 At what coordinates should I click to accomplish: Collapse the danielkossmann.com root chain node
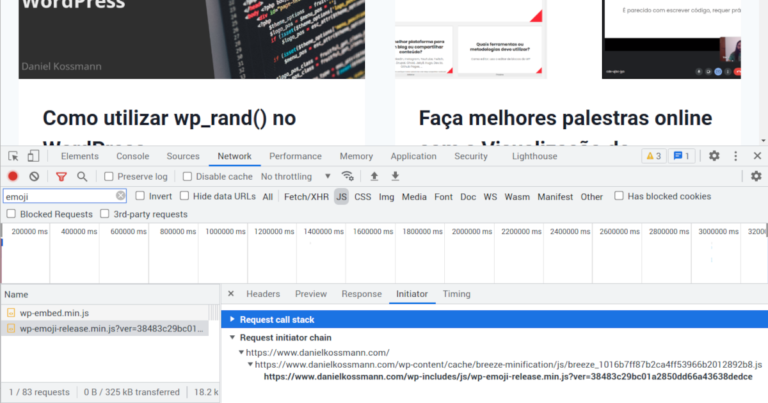241,353
